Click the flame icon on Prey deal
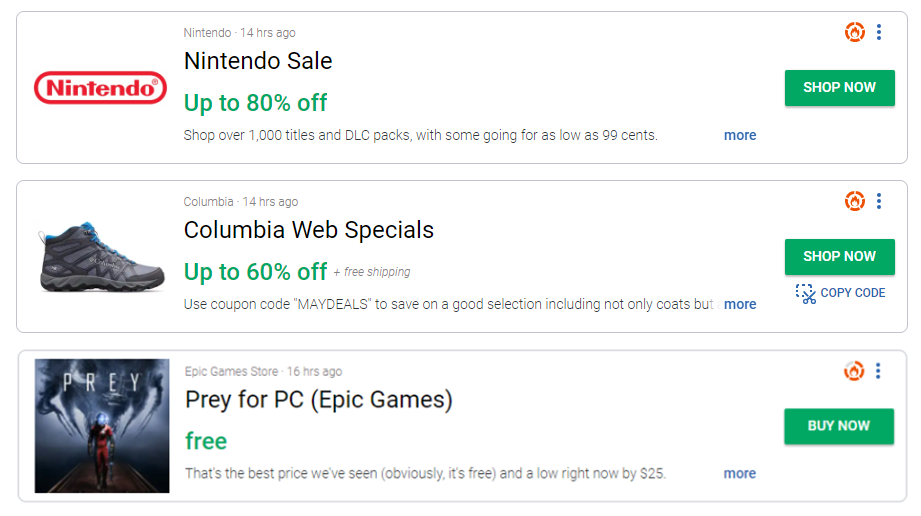Viewport: 921px width, 516px height. coord(853,371)
